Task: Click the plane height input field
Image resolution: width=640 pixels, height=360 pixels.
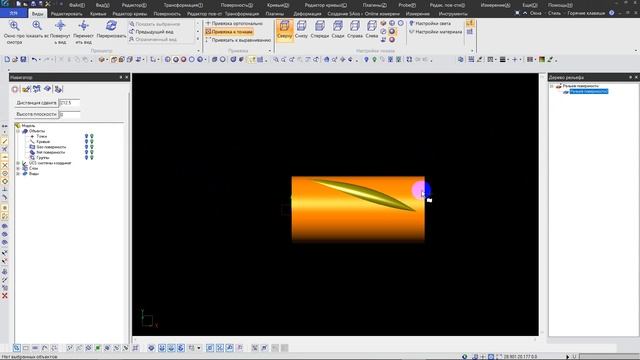Action: [x=69, y=114]
